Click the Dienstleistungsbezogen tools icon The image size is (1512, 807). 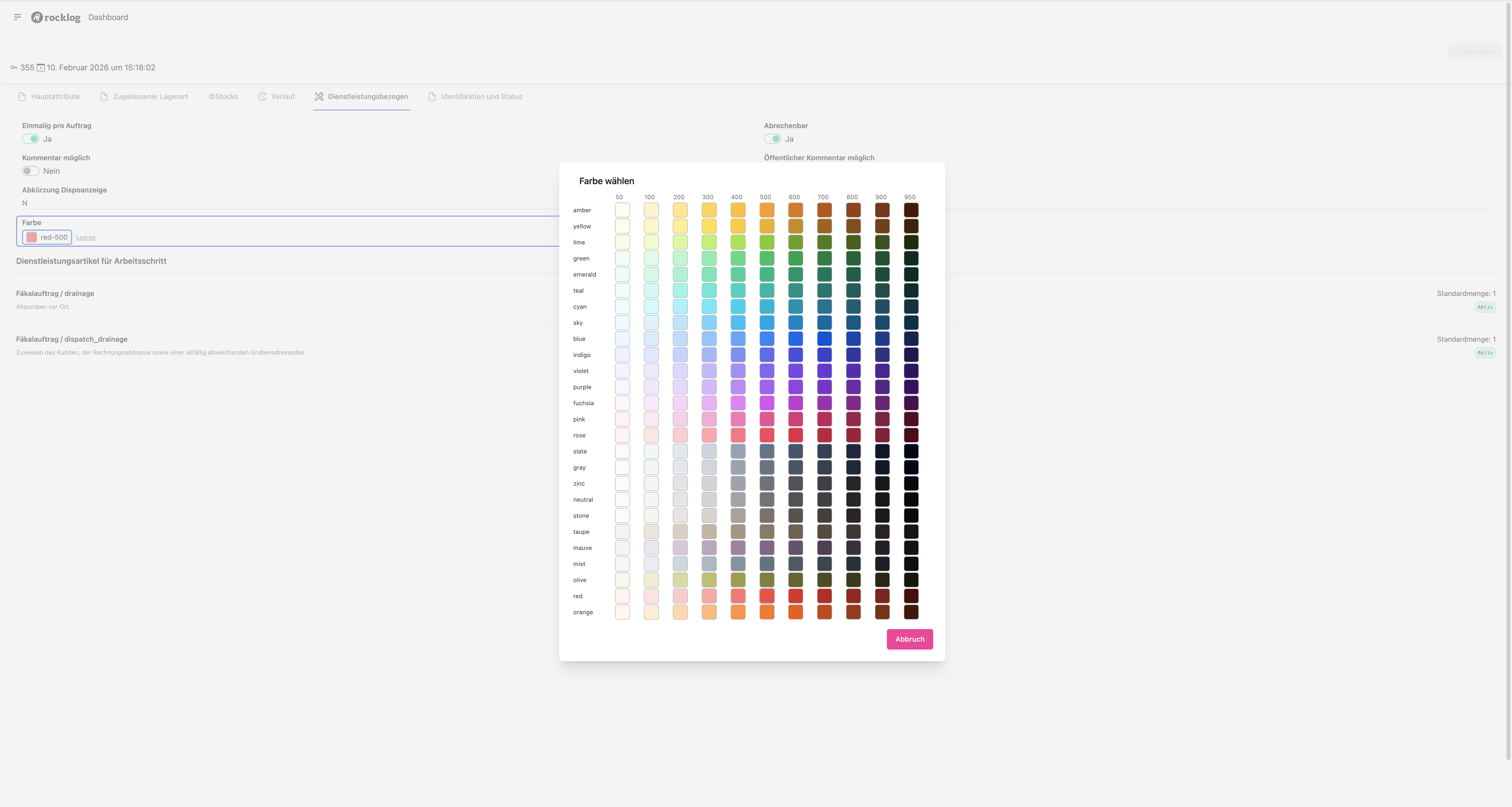click(319, 96)
